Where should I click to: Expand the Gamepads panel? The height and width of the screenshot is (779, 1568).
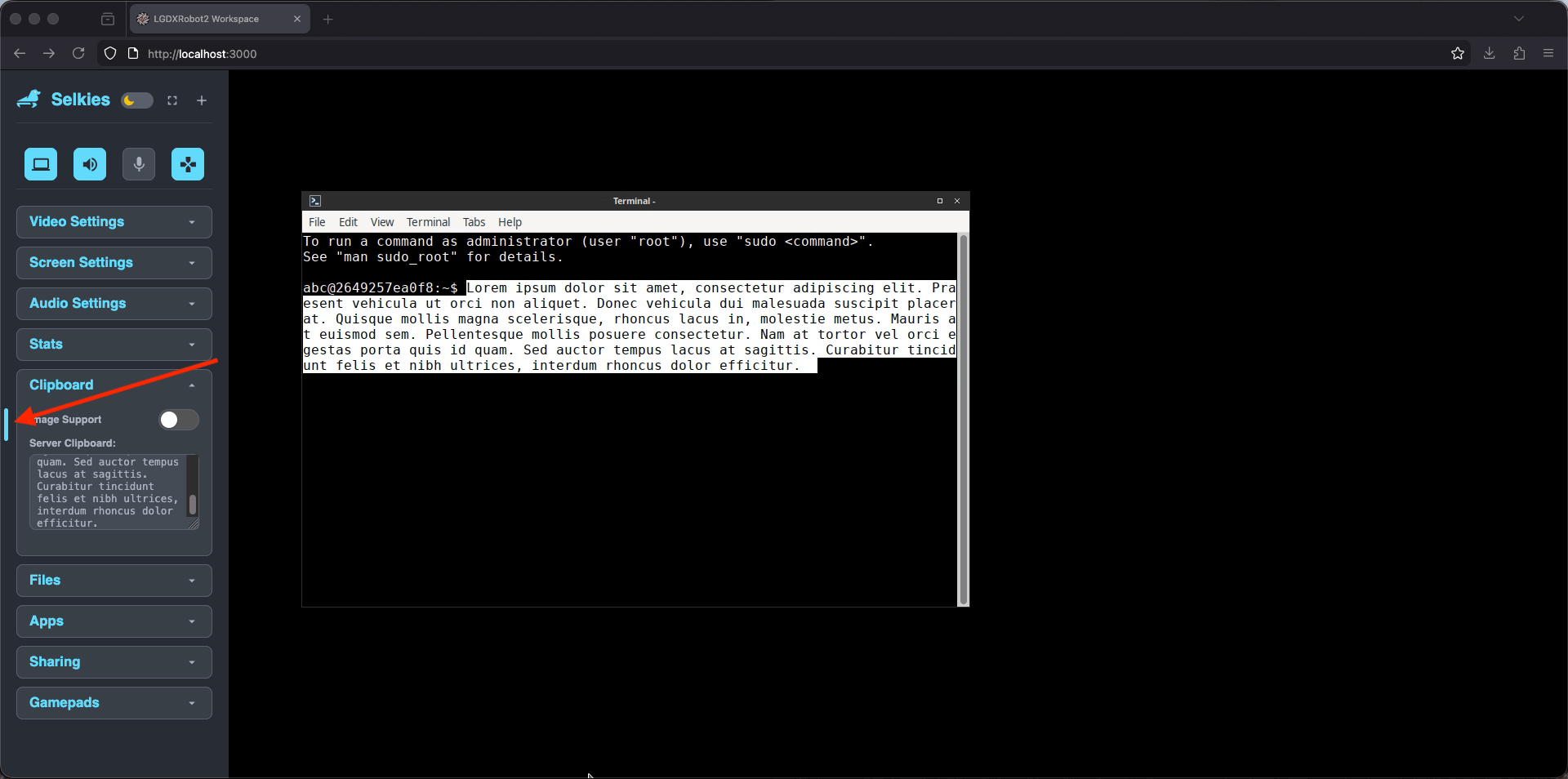[113, 702]
